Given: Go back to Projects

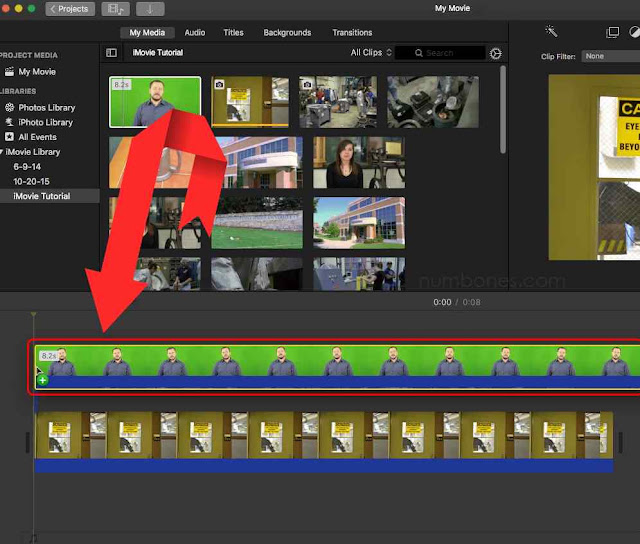Looking at the screenshot, I should point(70,9).
